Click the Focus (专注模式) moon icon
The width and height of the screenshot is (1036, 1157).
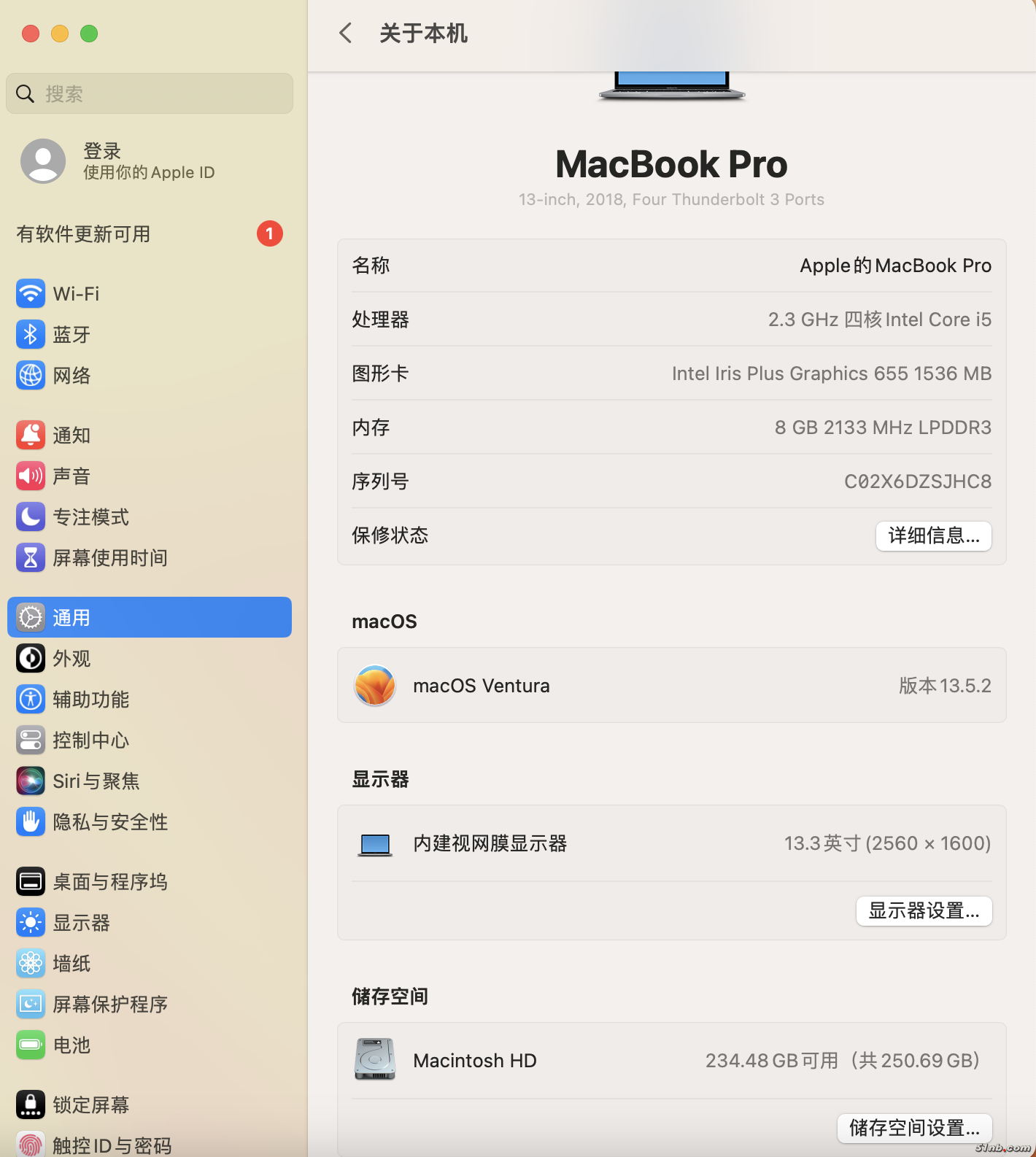pyautogui.click(x=31, y=516)
